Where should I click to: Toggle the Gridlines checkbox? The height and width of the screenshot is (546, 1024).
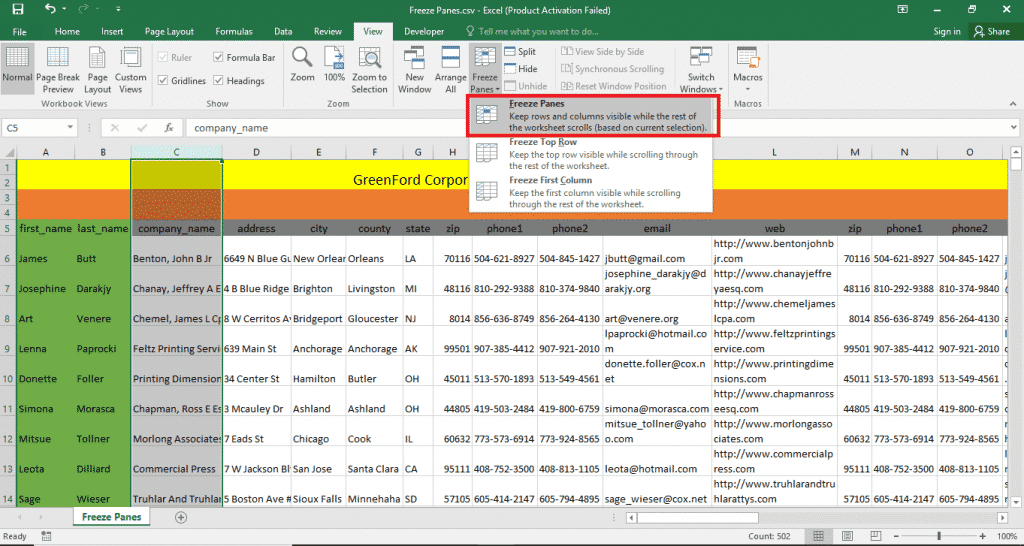point(163,81)
